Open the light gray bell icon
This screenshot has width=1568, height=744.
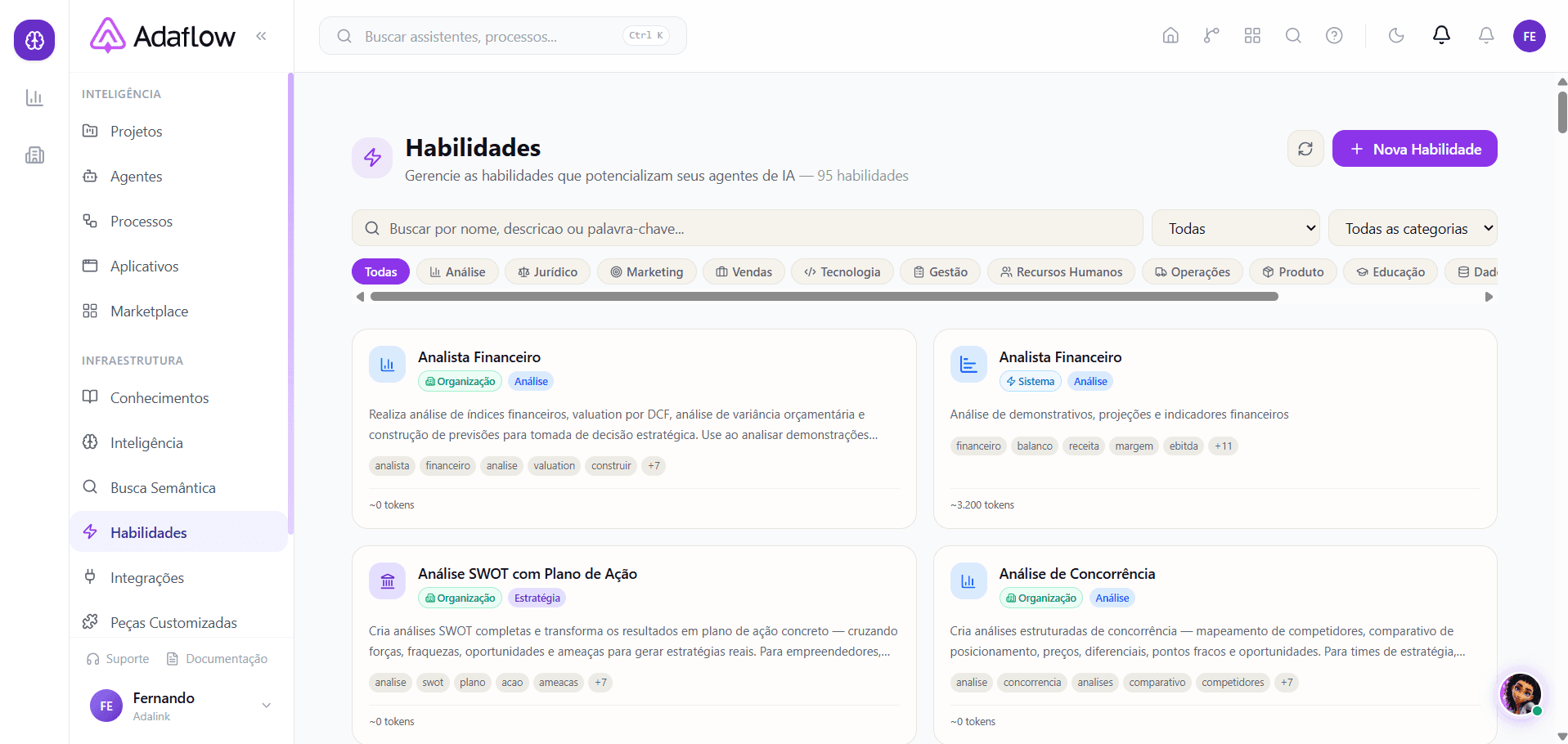pyautogui.click(x=1486, y=36)
